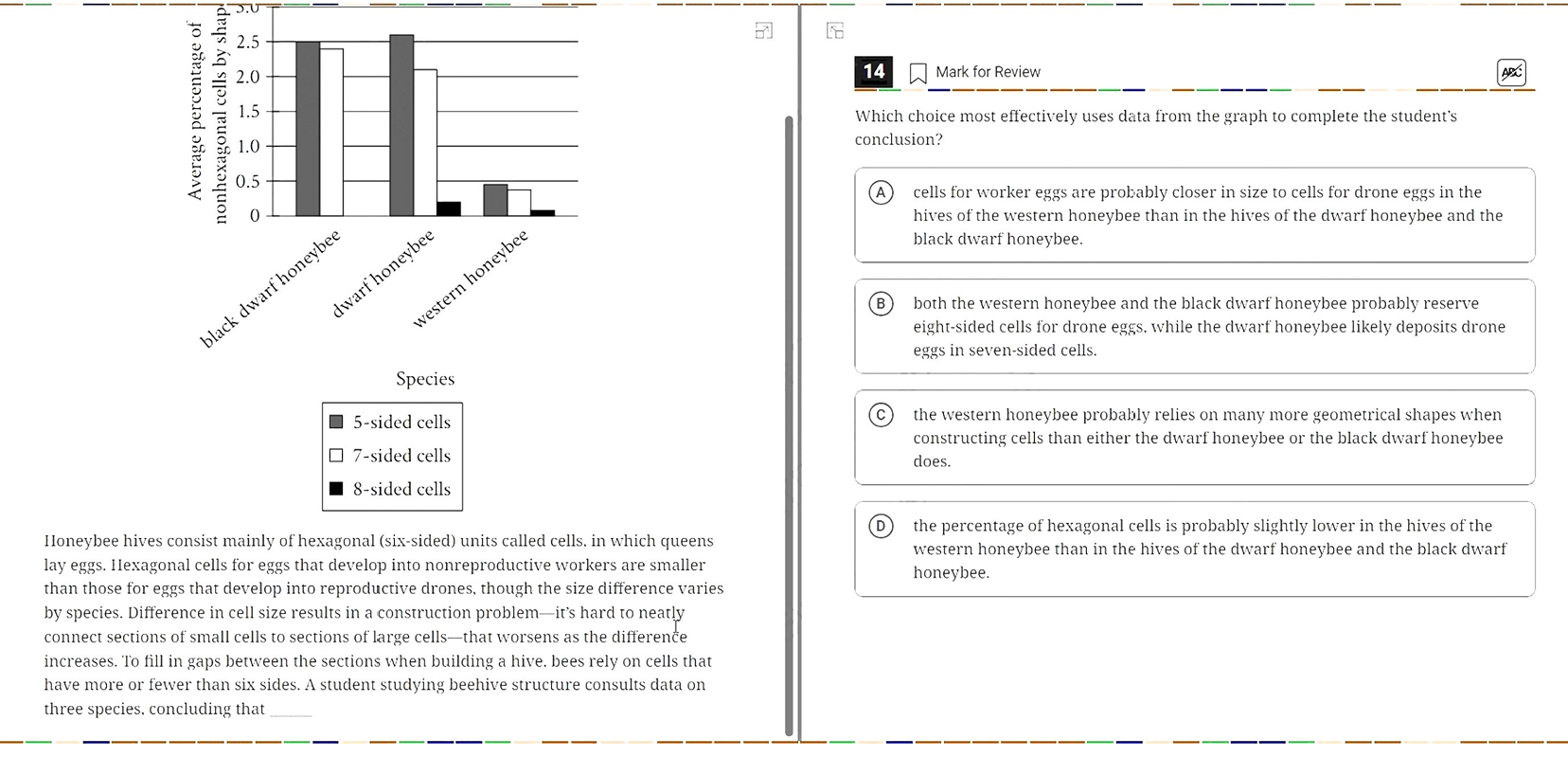Click answer text 'the percentage of hexagonal cells'
Screen dimensions: 1568x775
pos(1209,549)
